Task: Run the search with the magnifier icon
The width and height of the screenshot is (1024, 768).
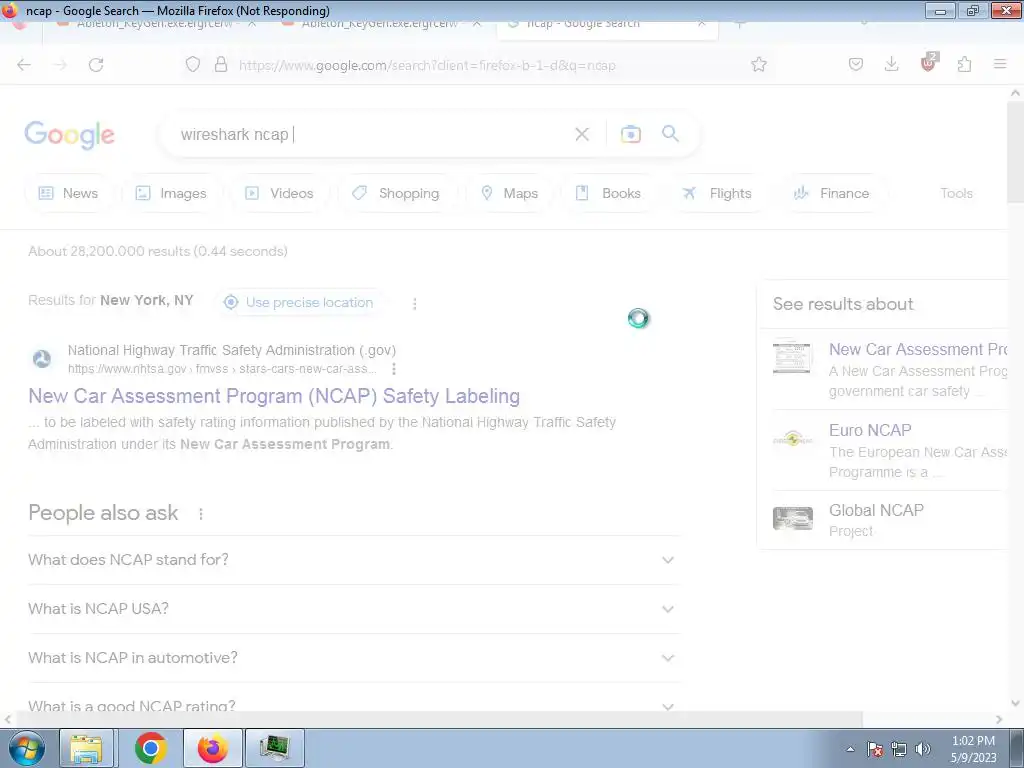Action: click(x=670, y=134)
